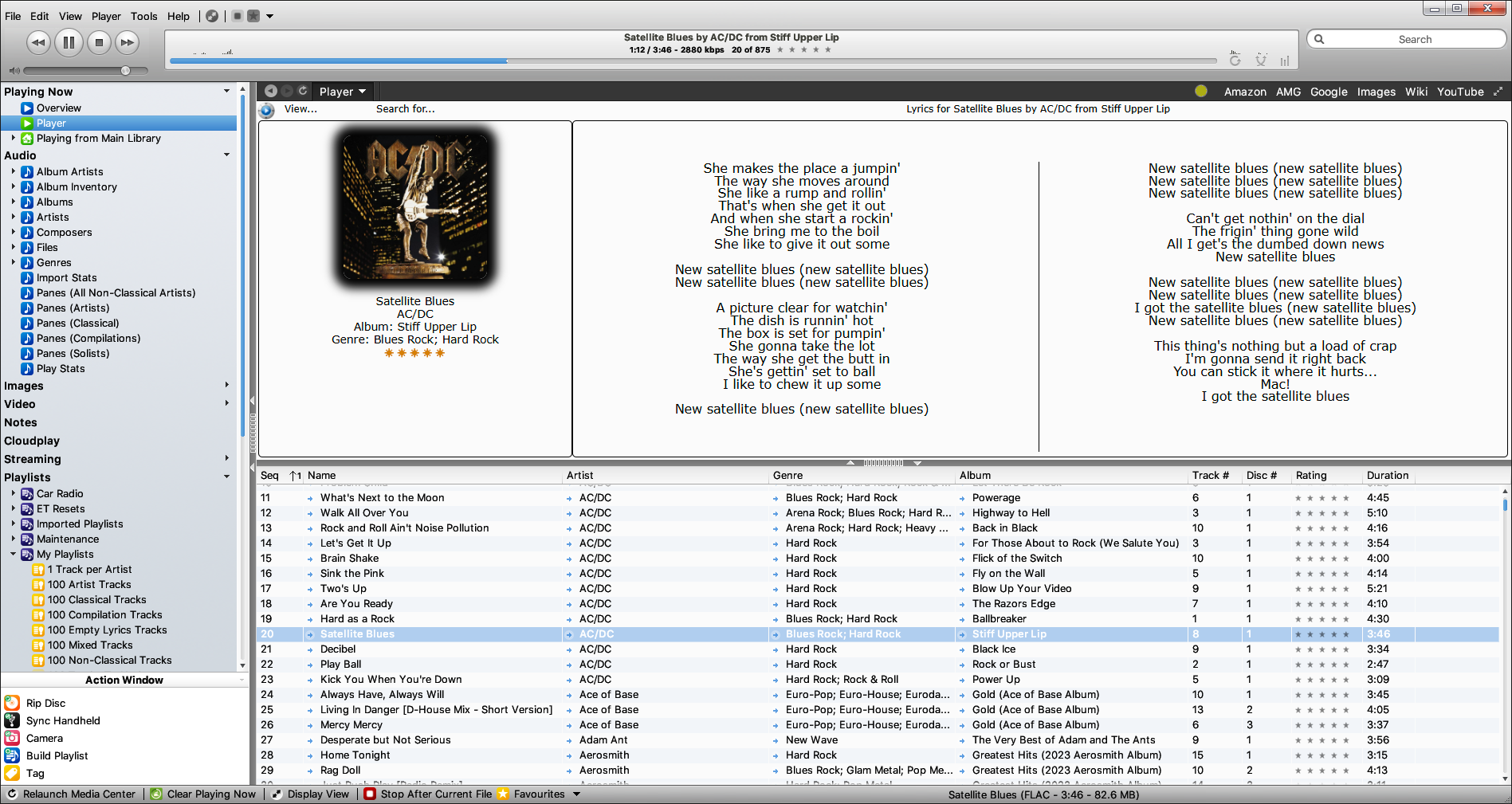Skip to next track button
The width and height of the screenshot is (1512, 804).
point(128,43)
